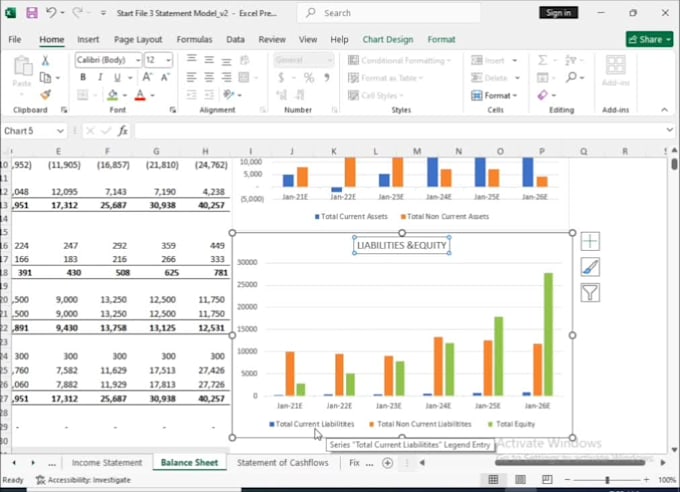Switch to Page Break Preview icon
680x492 pixels.
click(547, 479)
